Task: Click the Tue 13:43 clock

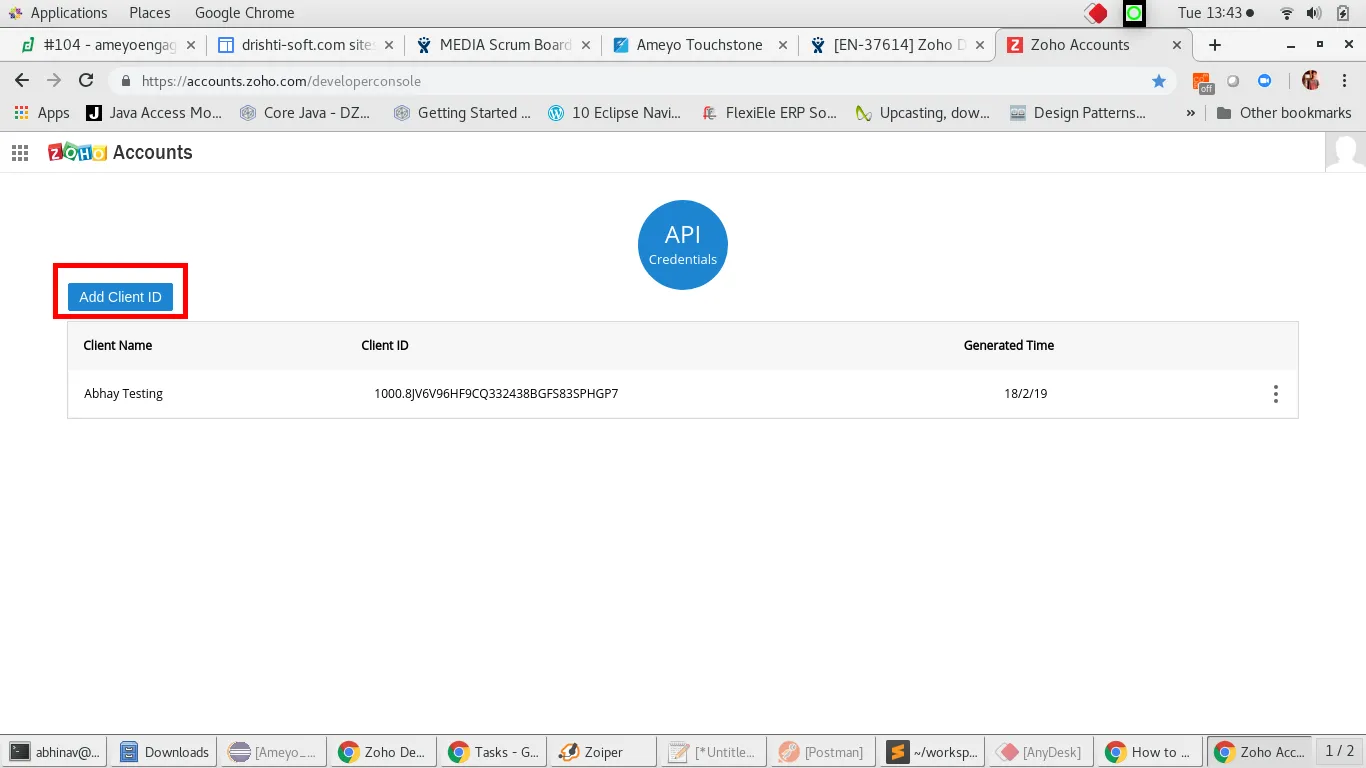Action: (1216, 13)
